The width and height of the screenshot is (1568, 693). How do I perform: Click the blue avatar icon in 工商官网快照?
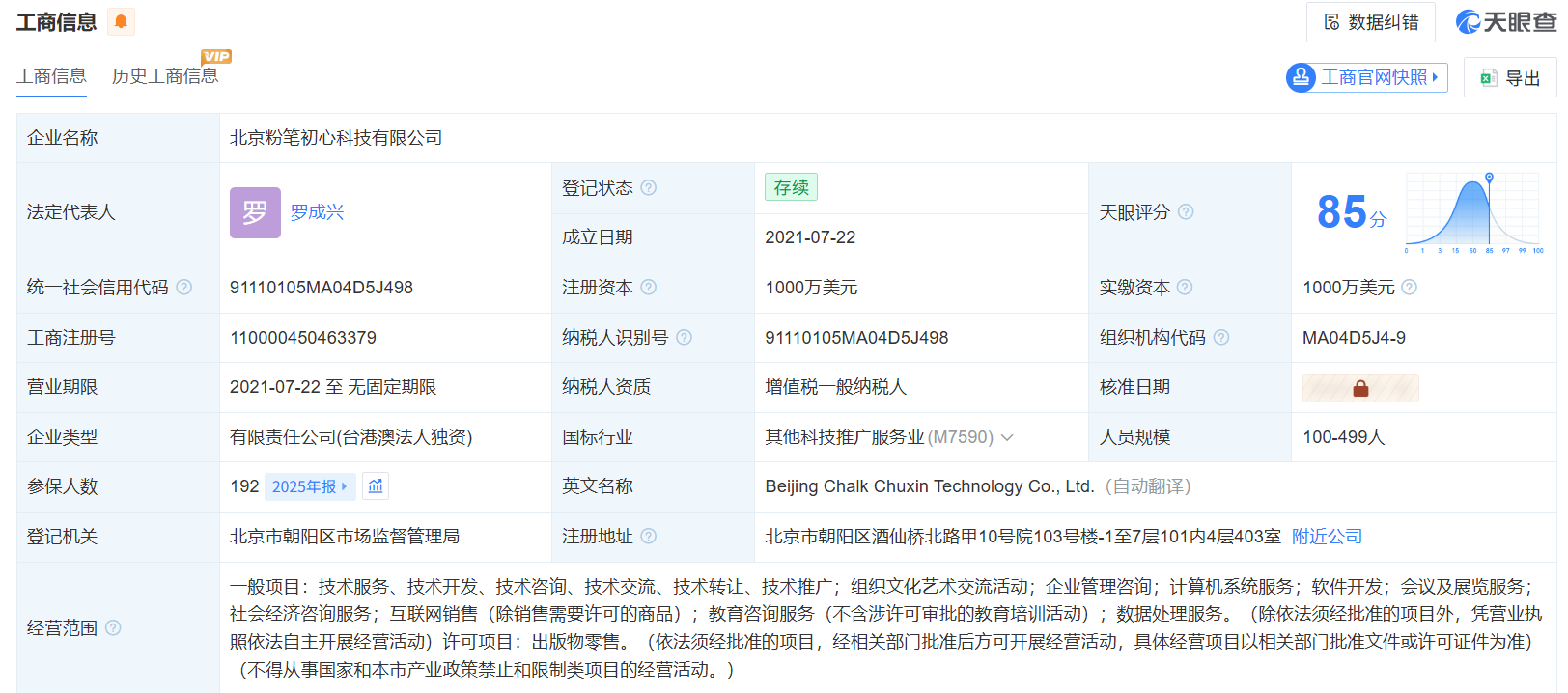click(x=1302, y=77)
